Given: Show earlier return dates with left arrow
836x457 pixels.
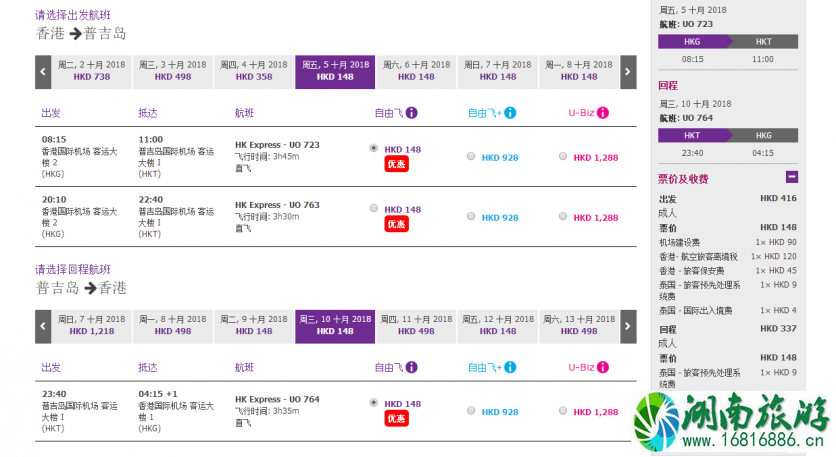Looking at the screenshot, I should (x=43, y=326).
